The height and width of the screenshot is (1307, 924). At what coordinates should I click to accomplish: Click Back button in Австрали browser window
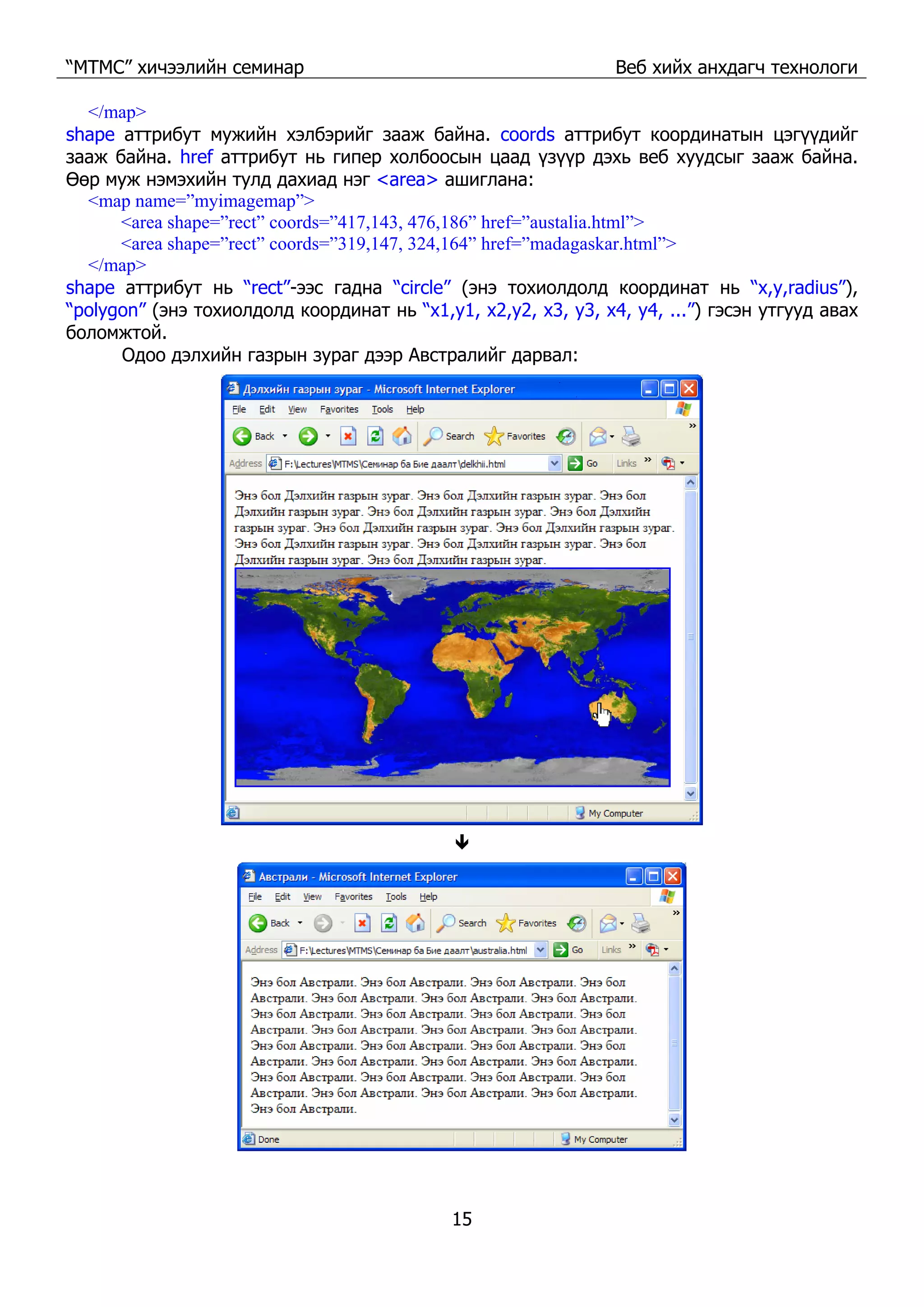point(259,923)
